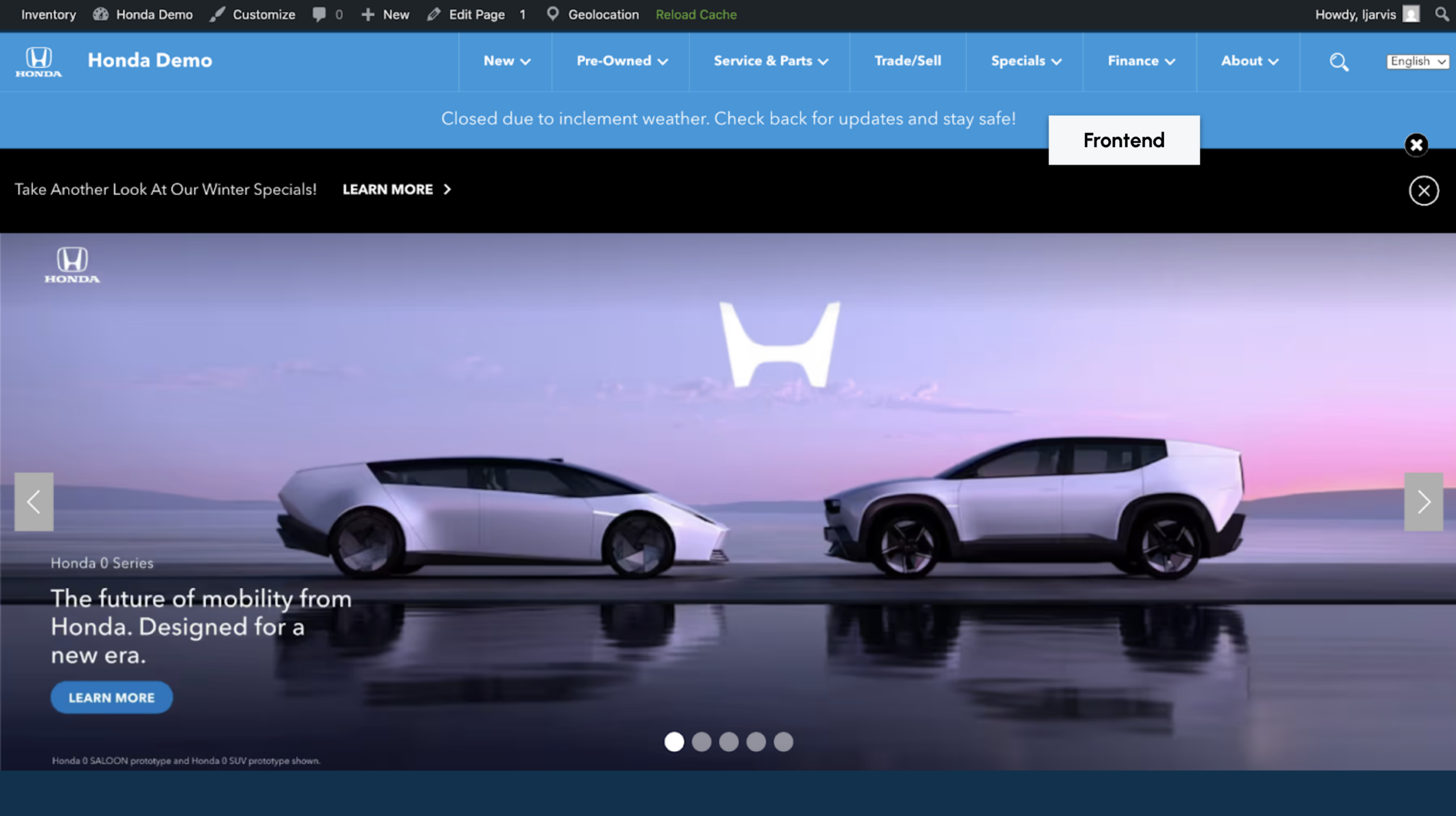Click the site search magnifier icon
Screen dimensions: 1456x816
(x=1339, y=61)
